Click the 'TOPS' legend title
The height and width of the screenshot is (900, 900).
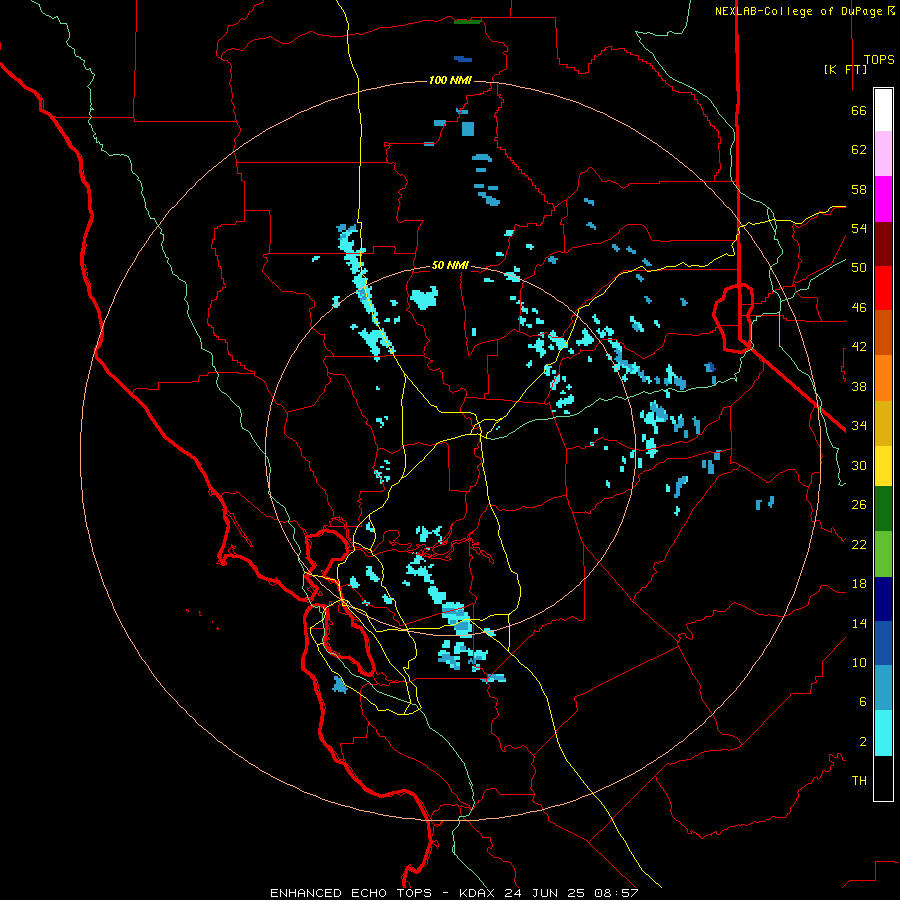click(x=879, y=60)
